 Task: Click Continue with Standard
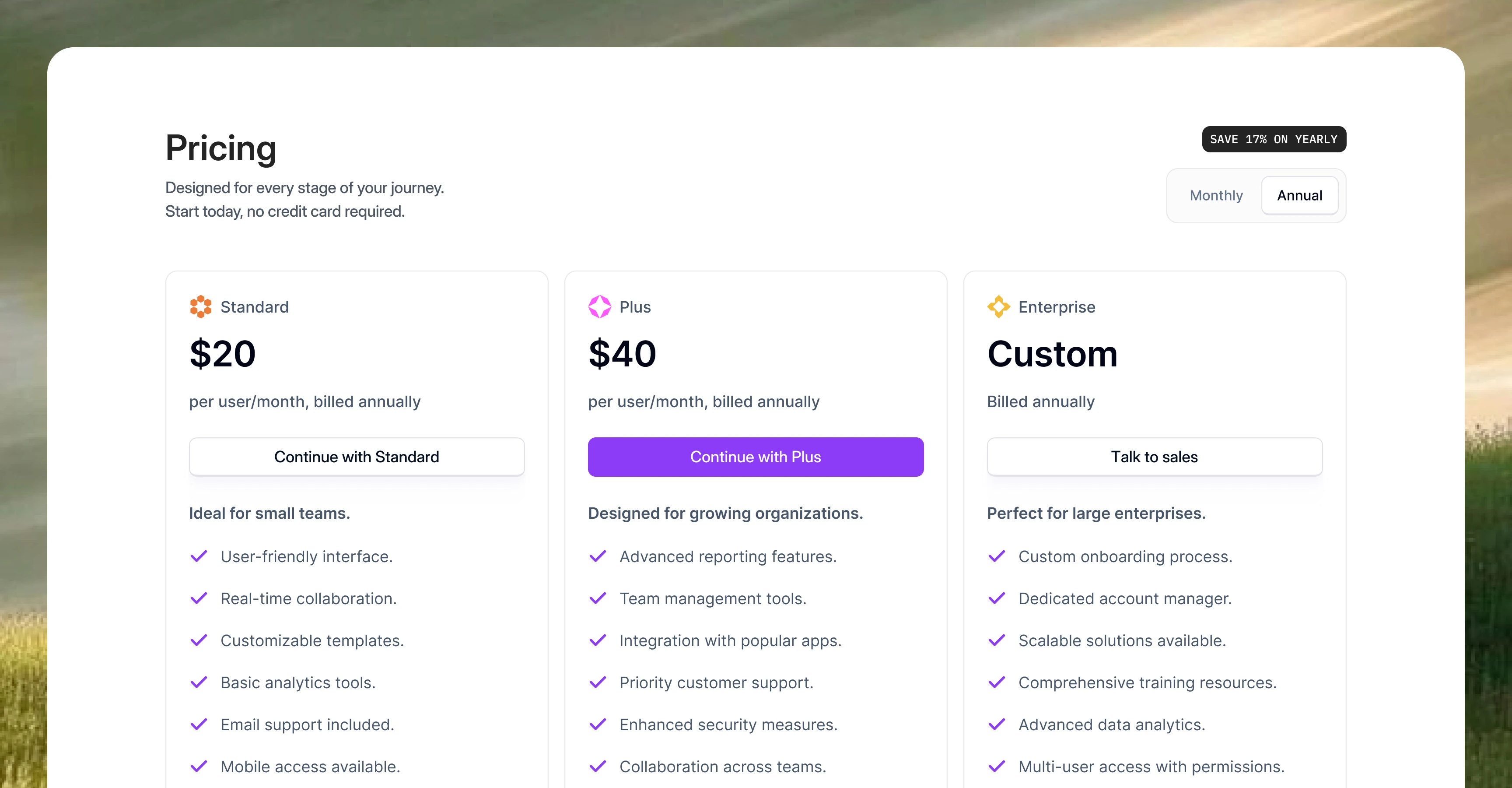[356, 456]
